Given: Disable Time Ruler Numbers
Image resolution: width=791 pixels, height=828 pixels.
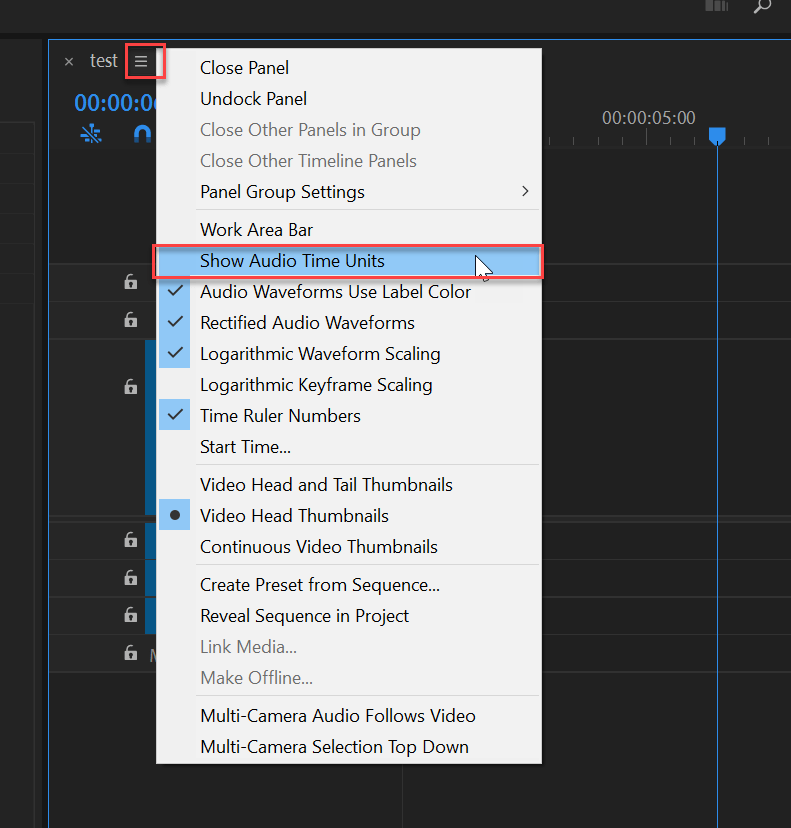Looking at the screenshot, I should 282,415.
